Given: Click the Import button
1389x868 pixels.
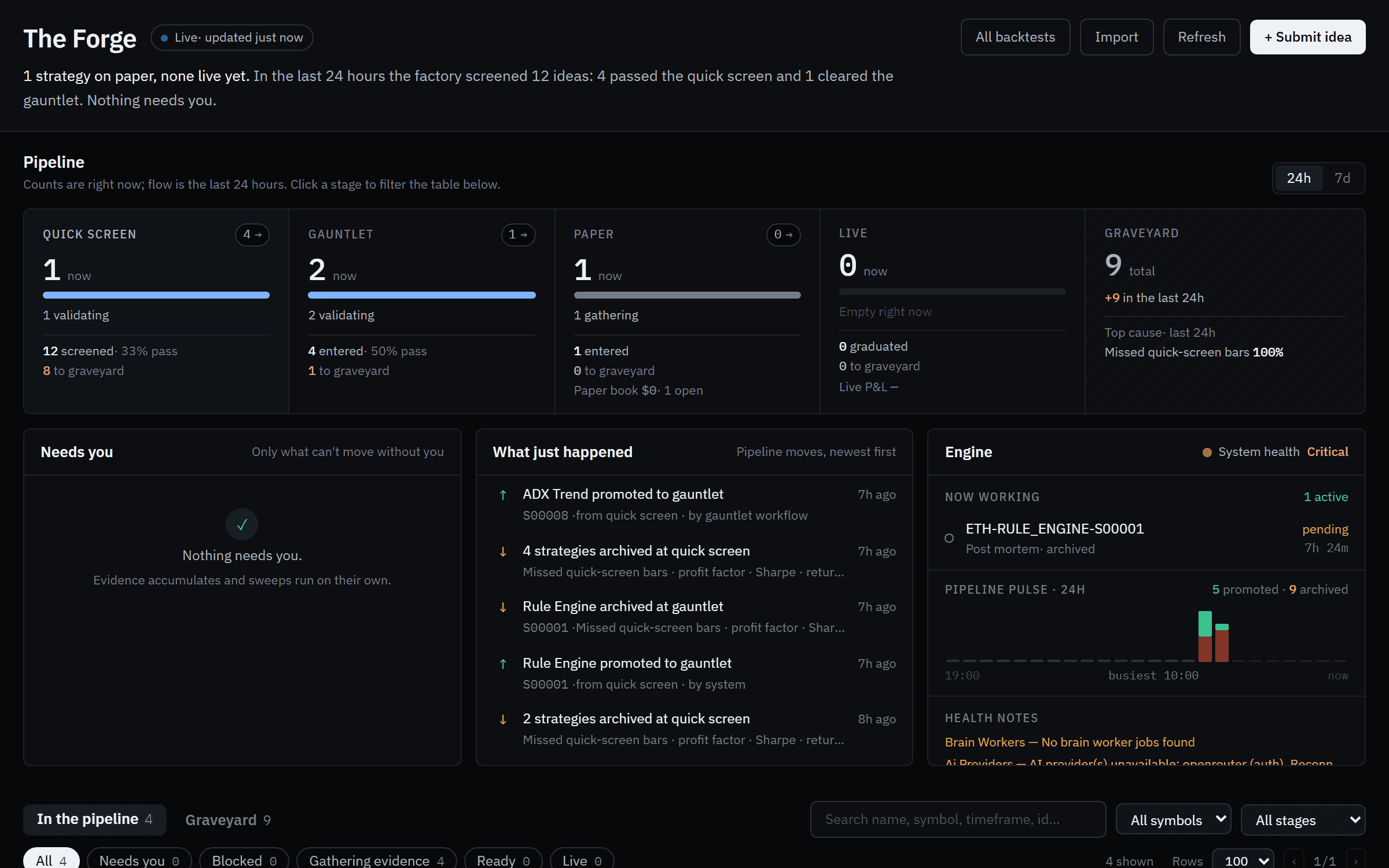Looking at the screenshot, I should 1116,37.
